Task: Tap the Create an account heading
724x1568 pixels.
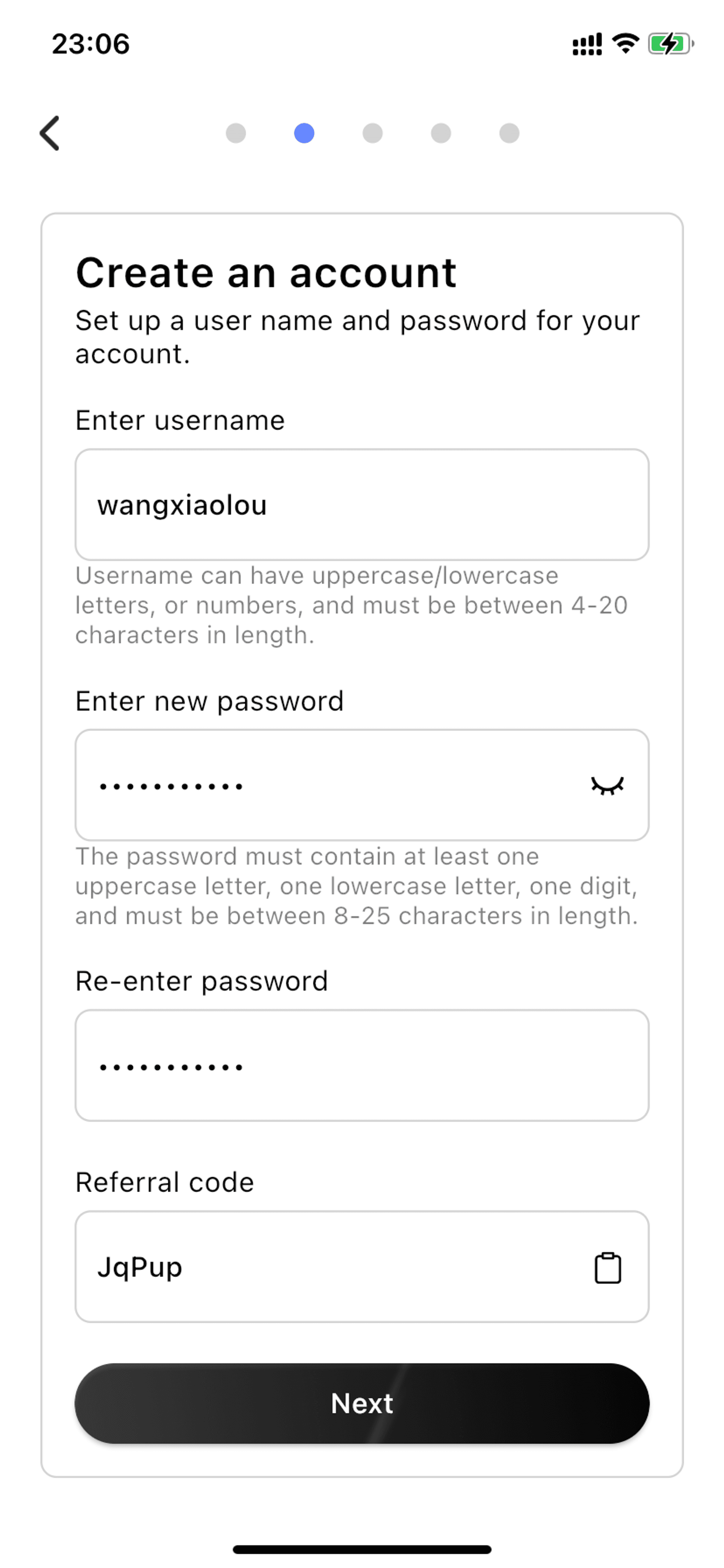Action: [266, 273]
